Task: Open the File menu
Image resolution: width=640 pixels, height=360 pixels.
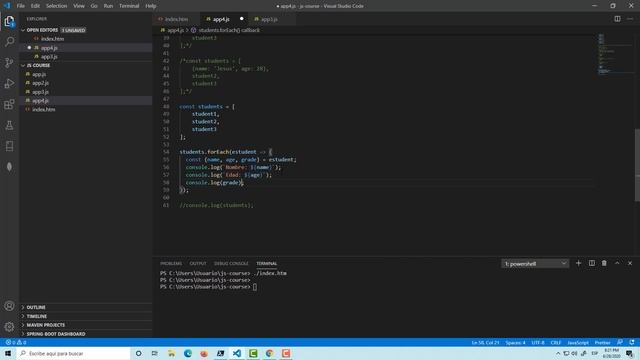Action: coord(21,6)
